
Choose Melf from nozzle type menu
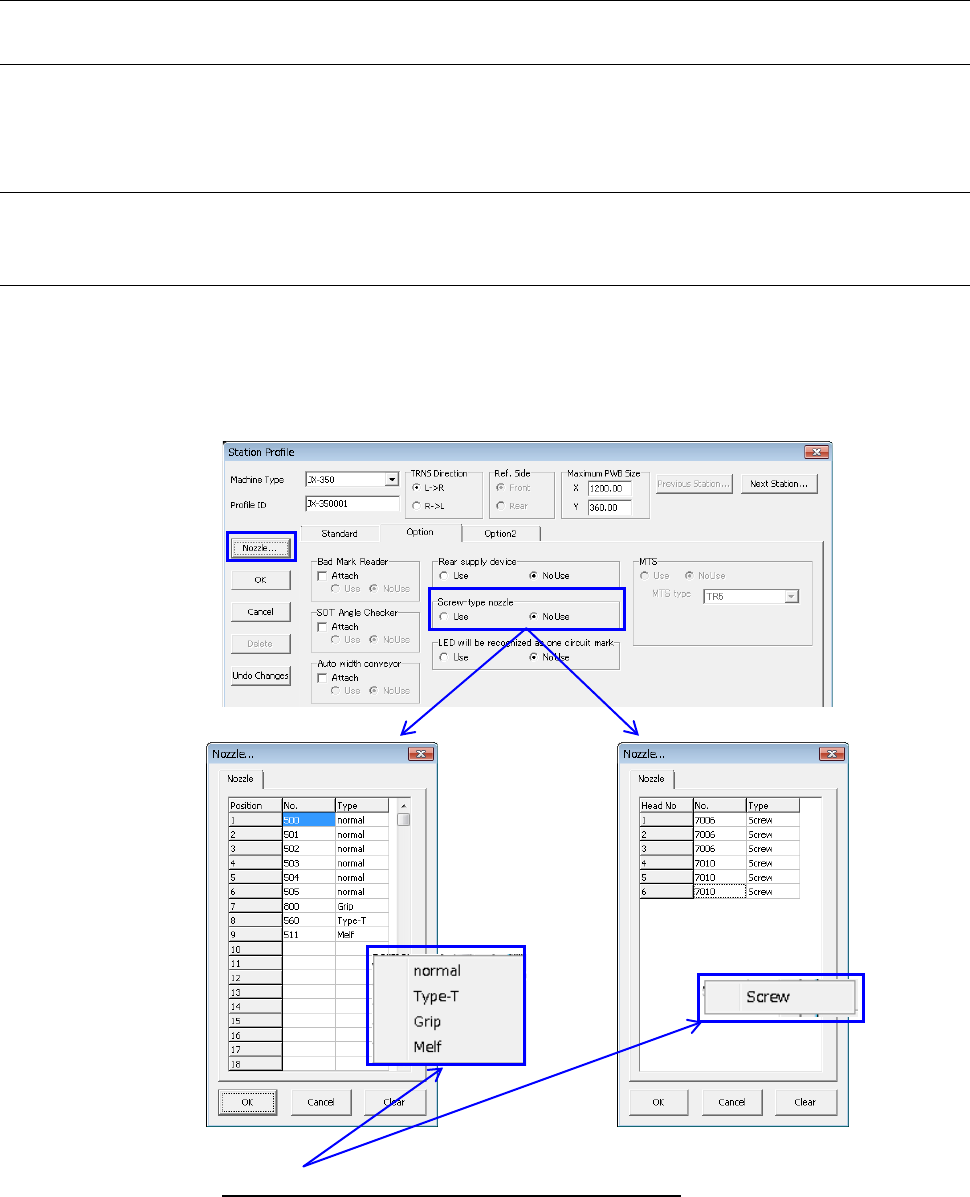426,1047
